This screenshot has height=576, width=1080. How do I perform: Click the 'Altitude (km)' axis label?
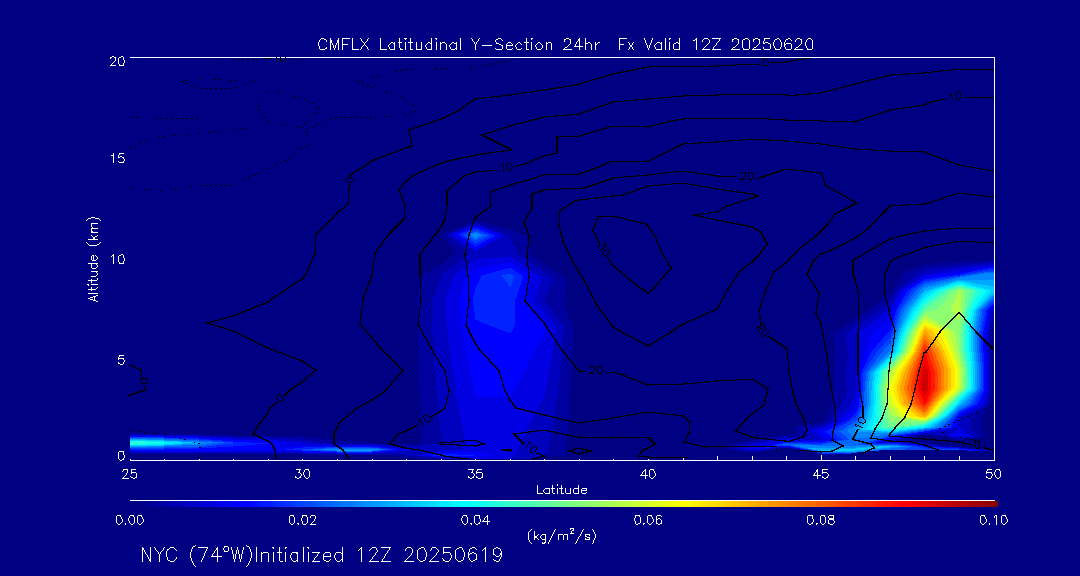click(93, 259)
